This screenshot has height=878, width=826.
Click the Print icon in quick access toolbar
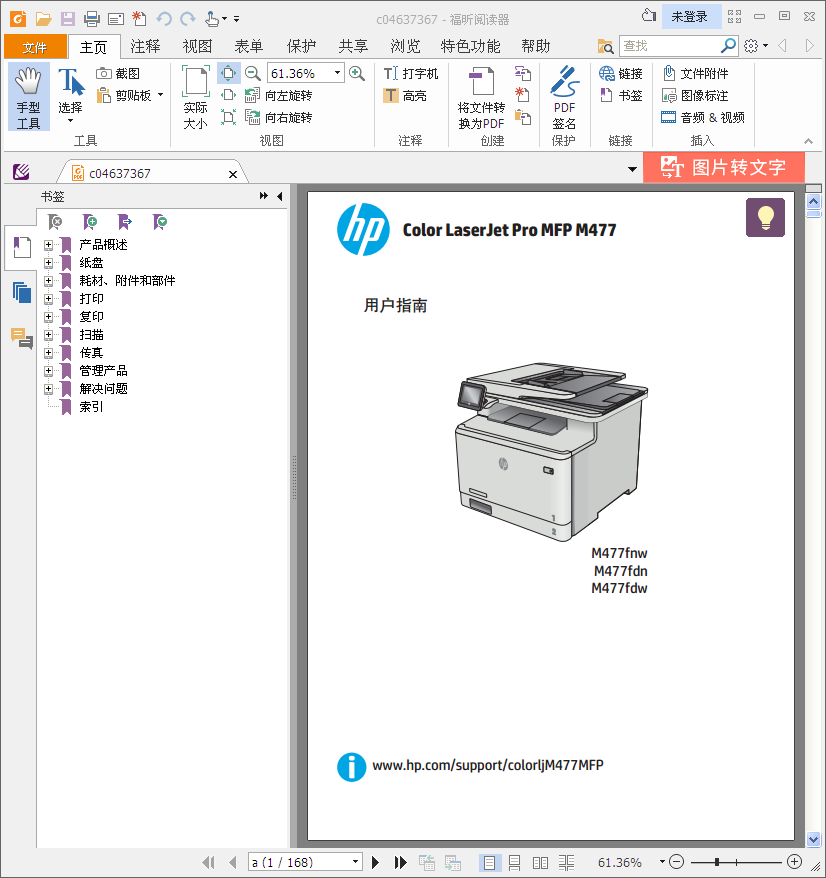[91, 19]
